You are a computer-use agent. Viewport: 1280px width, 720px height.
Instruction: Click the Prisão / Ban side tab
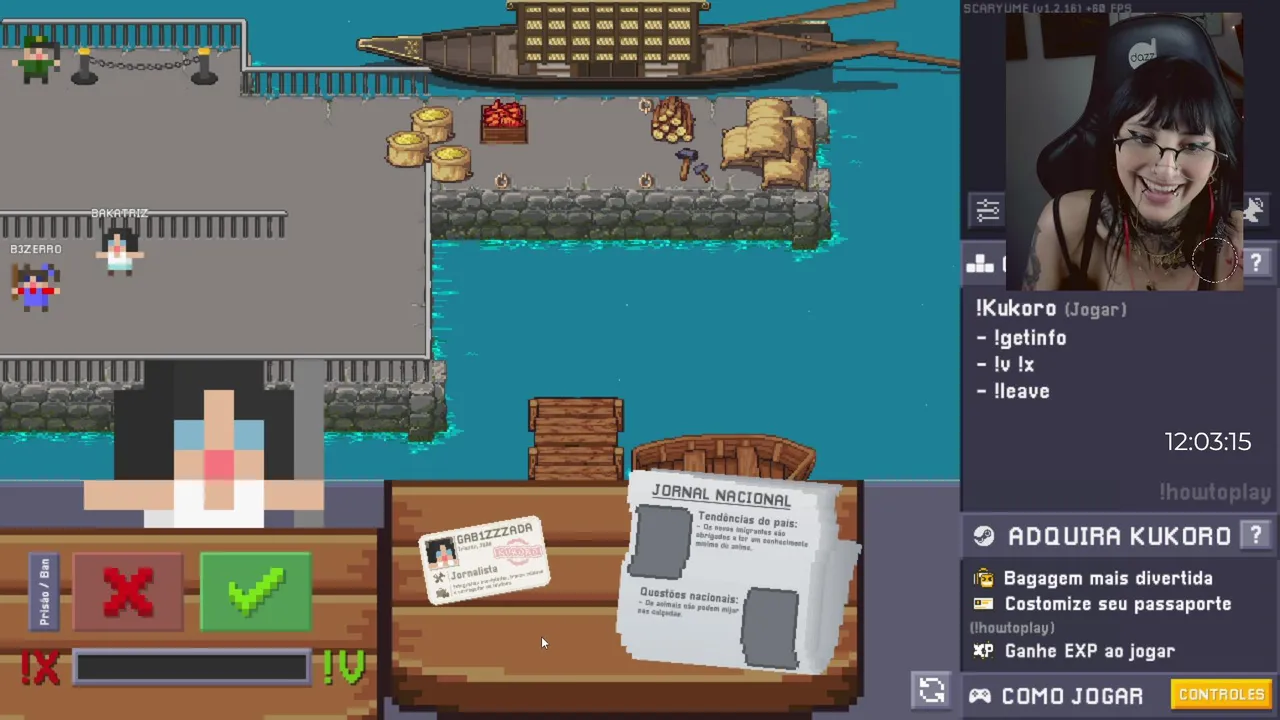(44, 592)
